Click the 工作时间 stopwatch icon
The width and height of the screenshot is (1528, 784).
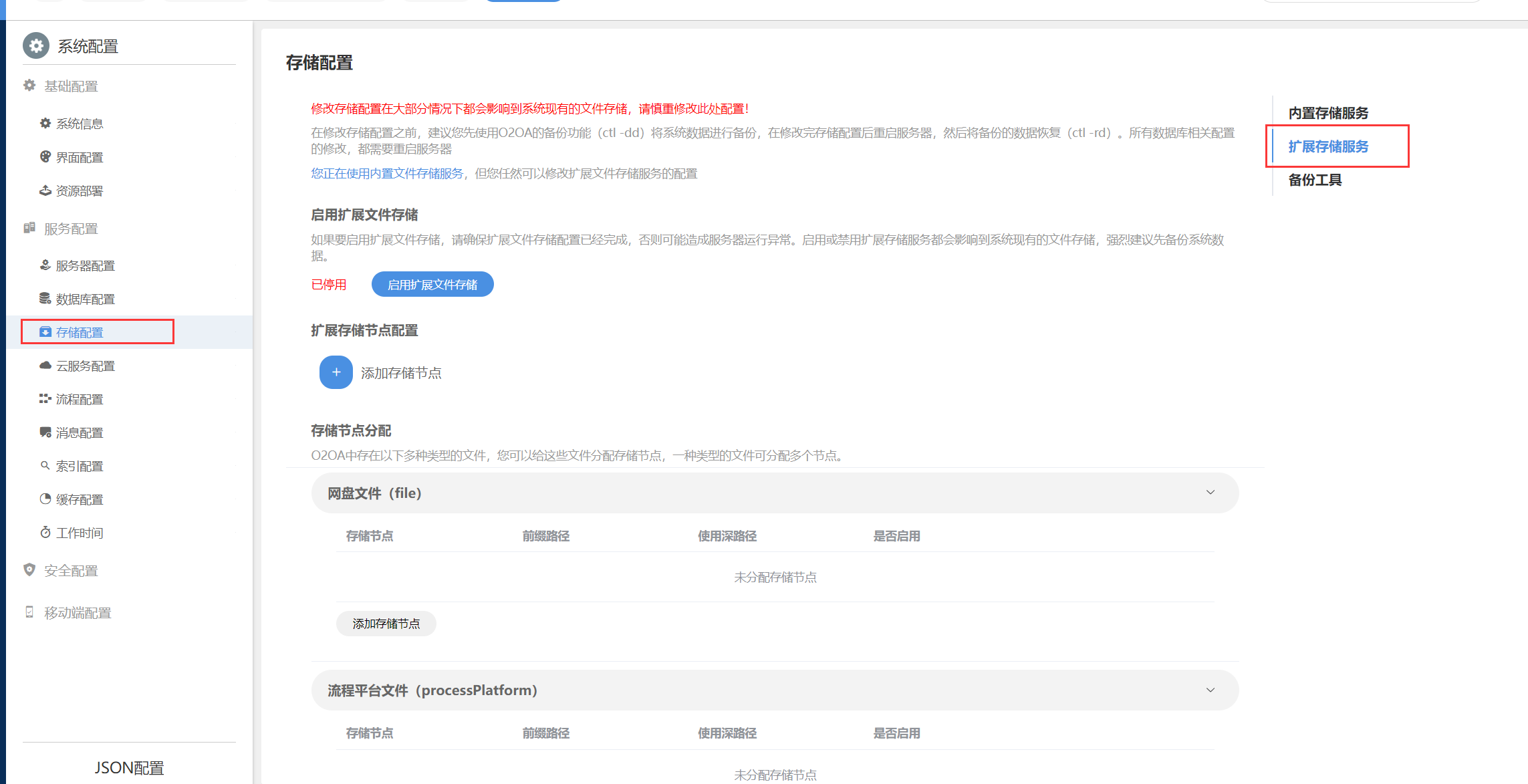[x=45, y=532]
